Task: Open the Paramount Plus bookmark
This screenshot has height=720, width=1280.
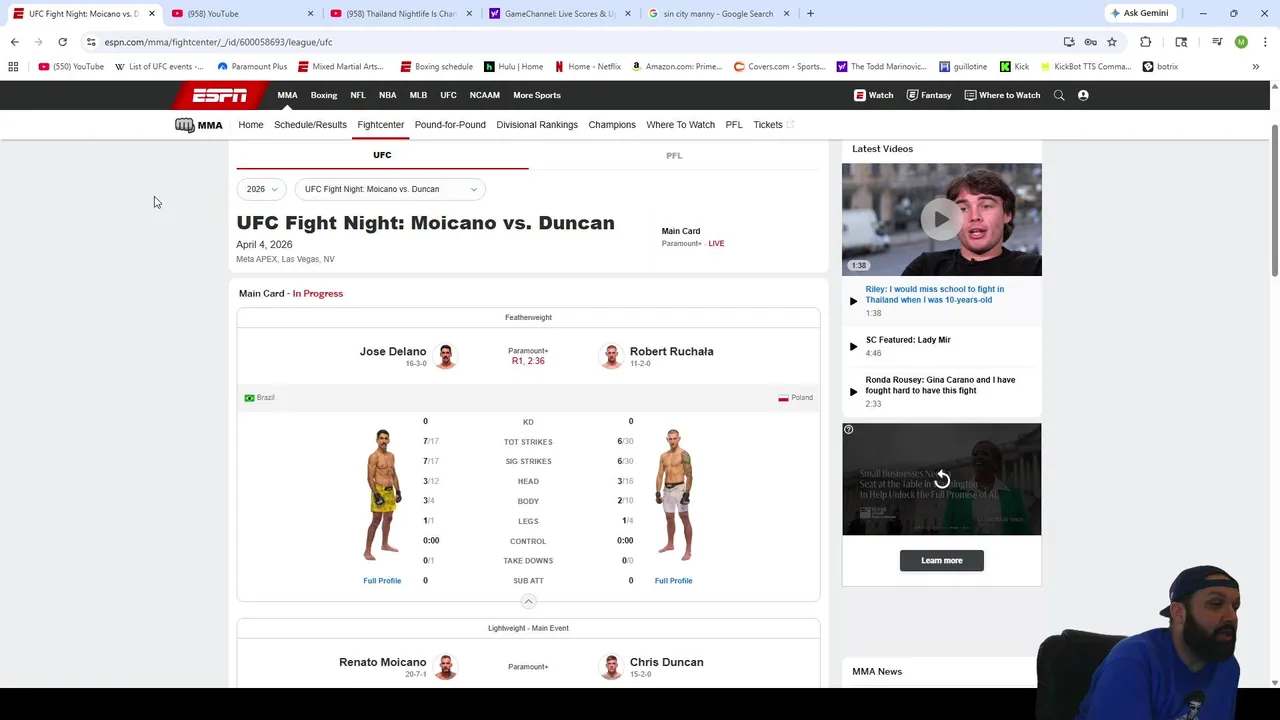Action: (x=252, y=67)
